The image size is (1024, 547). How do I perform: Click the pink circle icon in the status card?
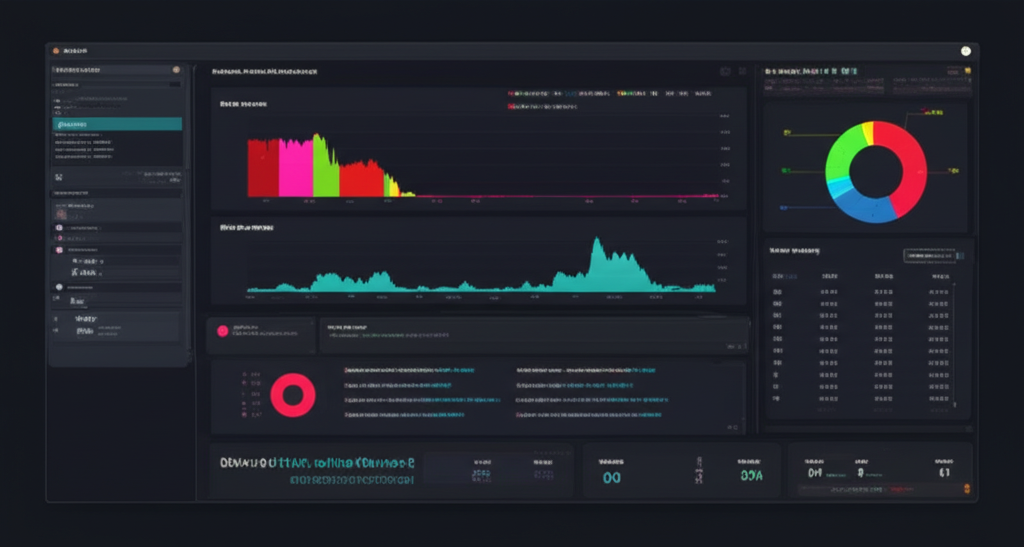click(x=223, y=331)
